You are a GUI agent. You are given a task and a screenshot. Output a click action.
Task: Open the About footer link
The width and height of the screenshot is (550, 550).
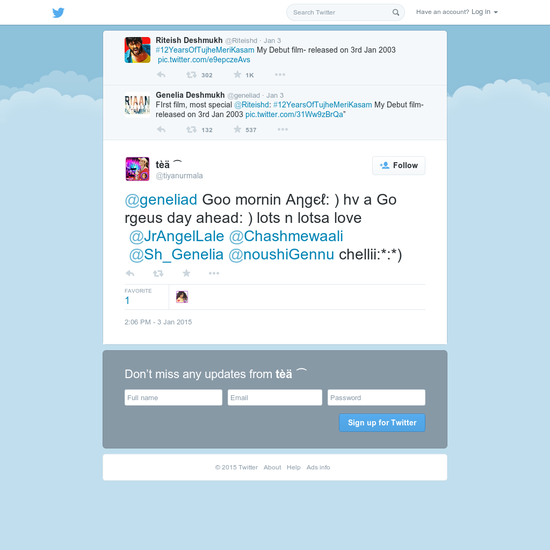pos(272,467)
